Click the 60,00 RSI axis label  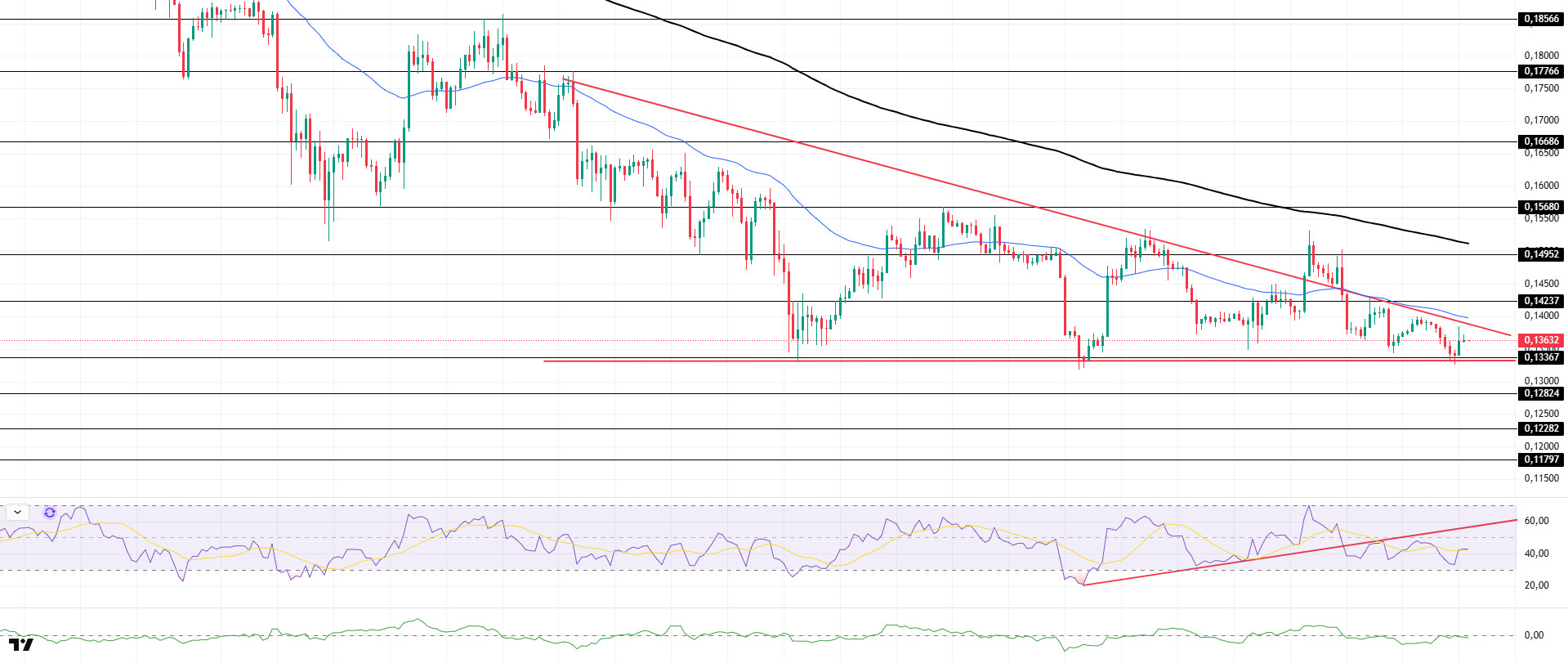1536,521
